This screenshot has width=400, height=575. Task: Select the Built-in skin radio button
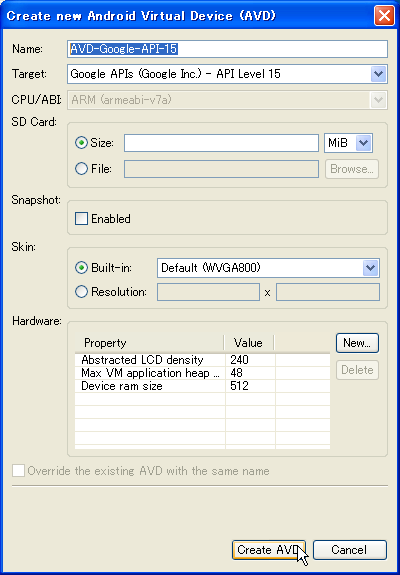[81, 268]
